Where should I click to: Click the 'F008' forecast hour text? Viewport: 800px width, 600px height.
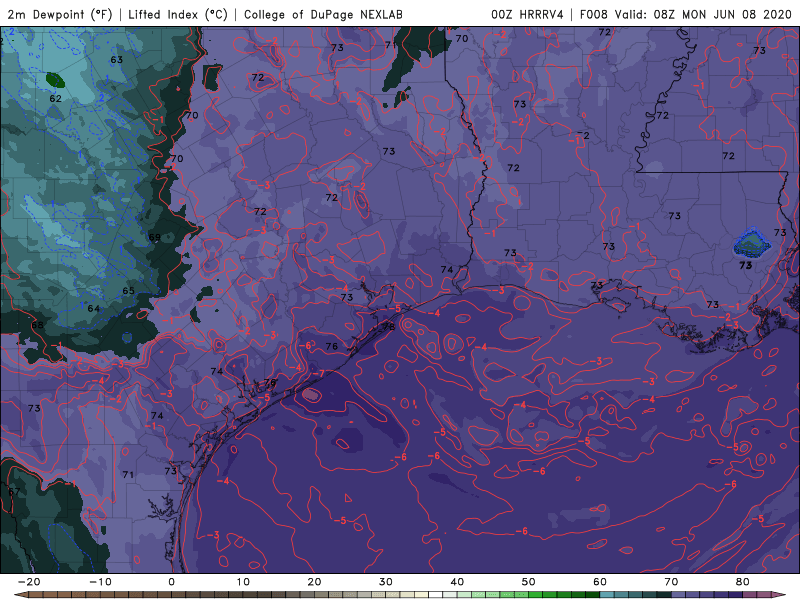point(593,14)
